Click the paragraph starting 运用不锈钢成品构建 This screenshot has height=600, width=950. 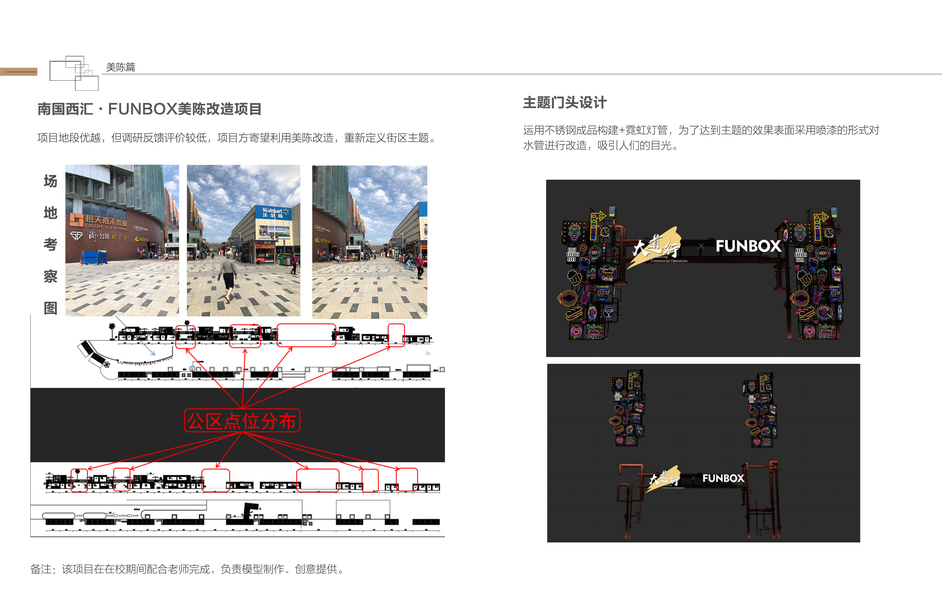pos(701,138)
